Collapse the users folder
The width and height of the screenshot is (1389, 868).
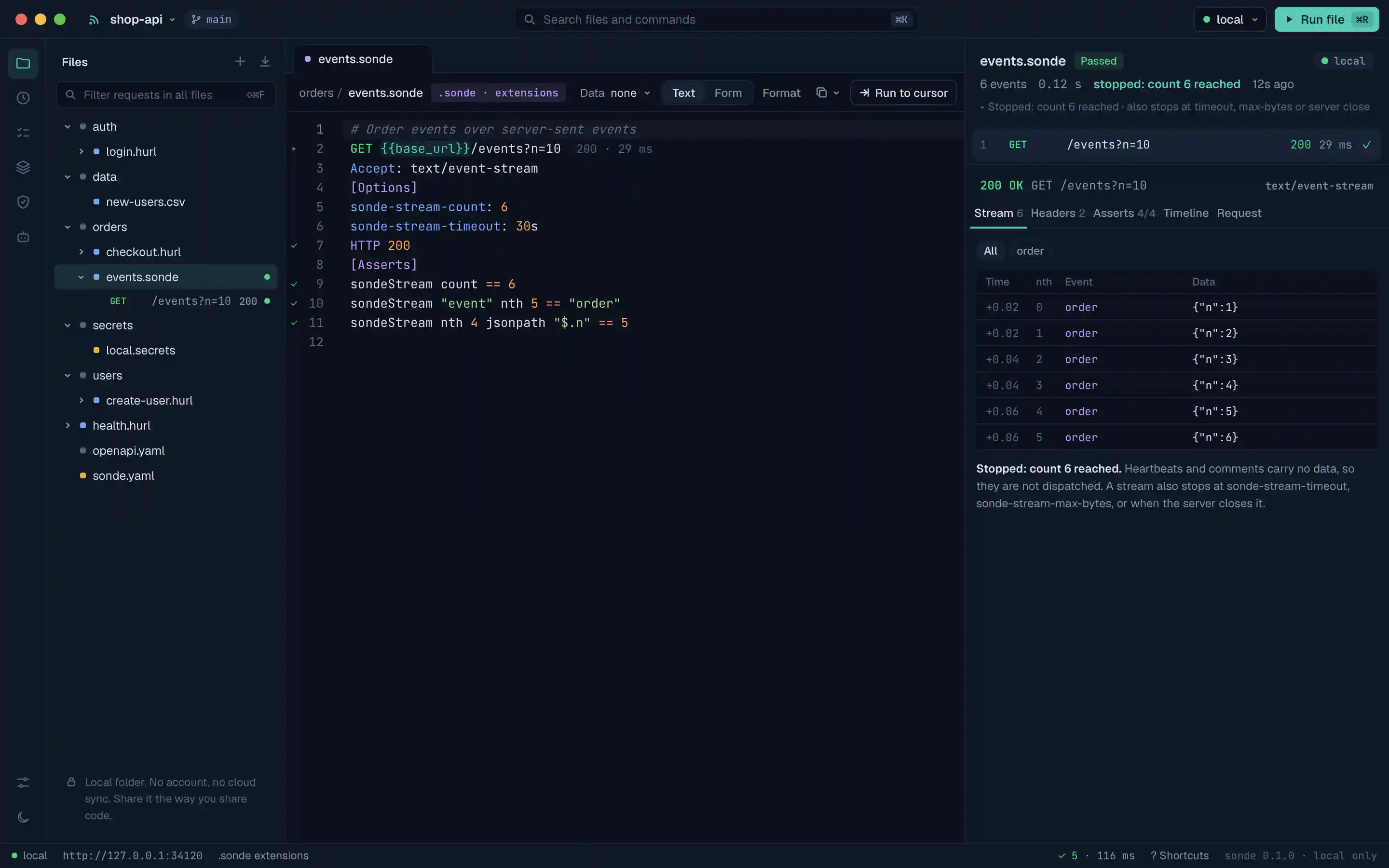pyautogui.click(x=67, y=376)
